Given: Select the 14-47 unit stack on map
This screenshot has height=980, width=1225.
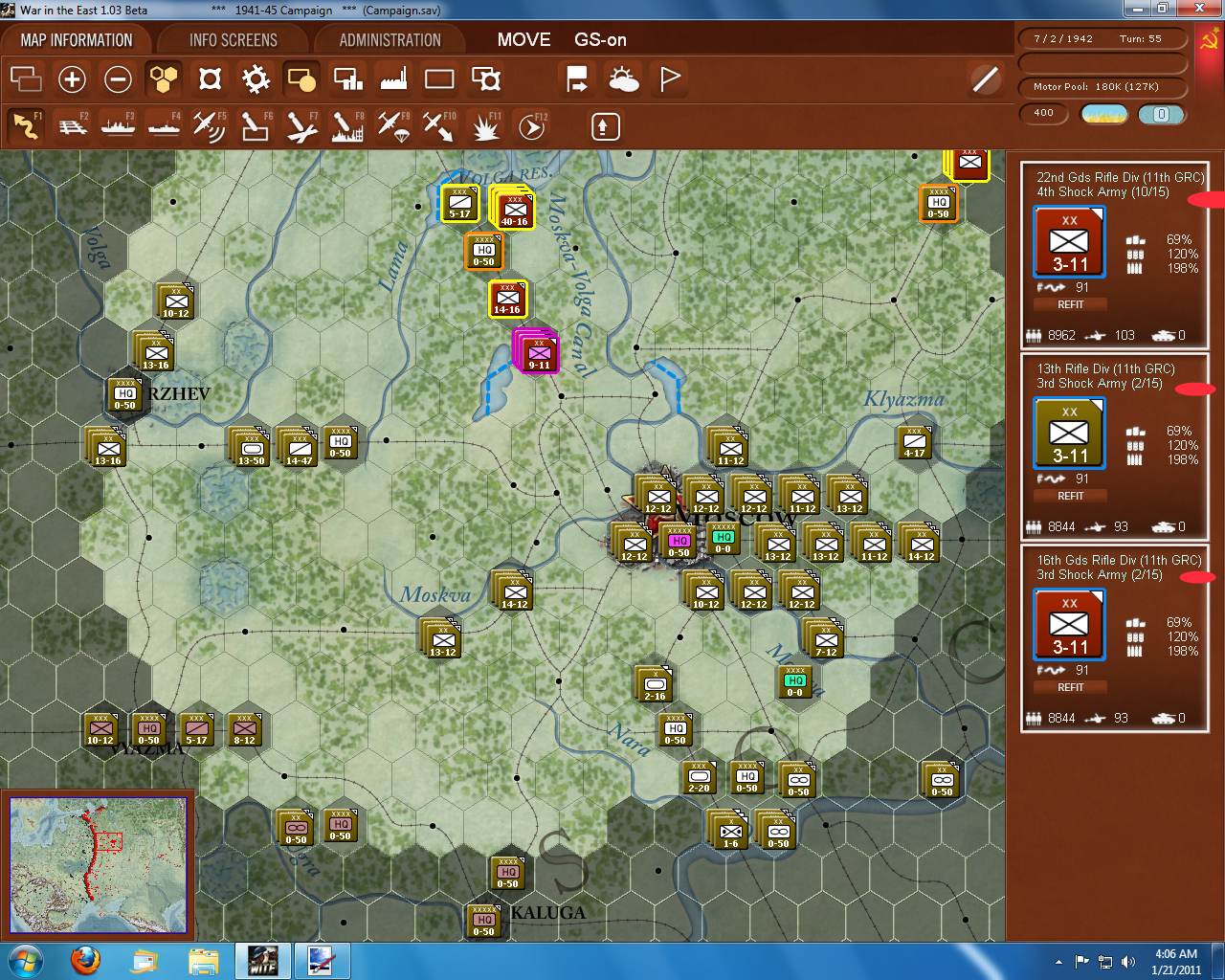Looking at the screenshot, I should (298, 447).
